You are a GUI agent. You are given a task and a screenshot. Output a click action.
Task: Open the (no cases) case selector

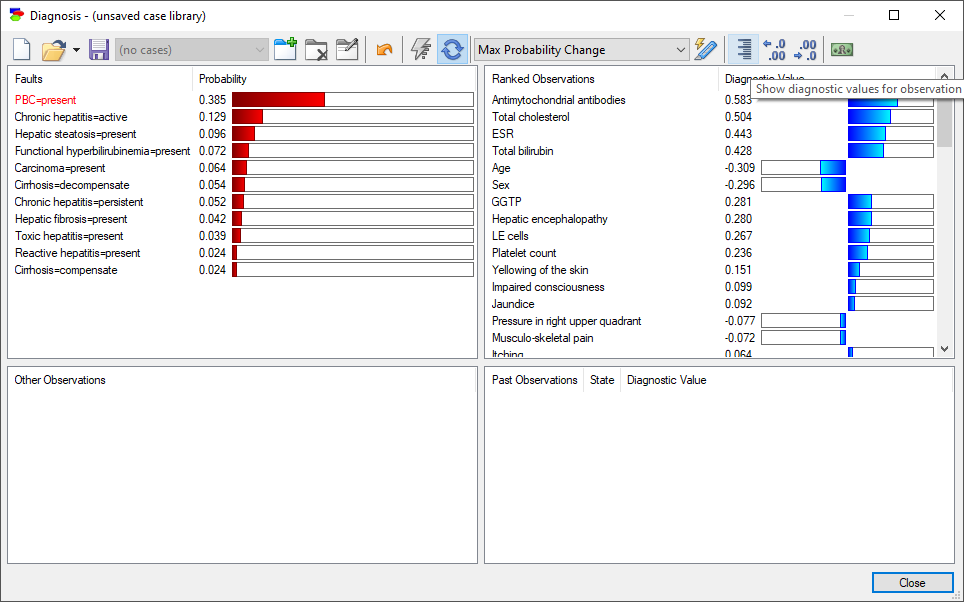pos(190,49)
